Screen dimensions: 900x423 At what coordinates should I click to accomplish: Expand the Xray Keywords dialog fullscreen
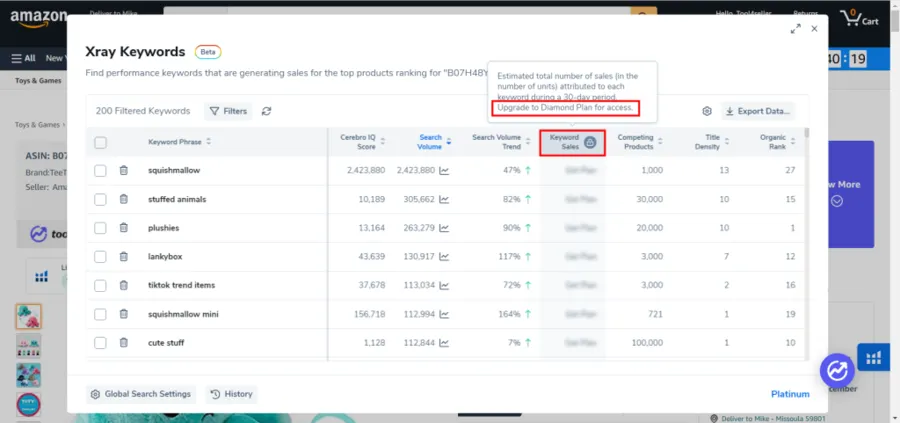tap(796, 29)
